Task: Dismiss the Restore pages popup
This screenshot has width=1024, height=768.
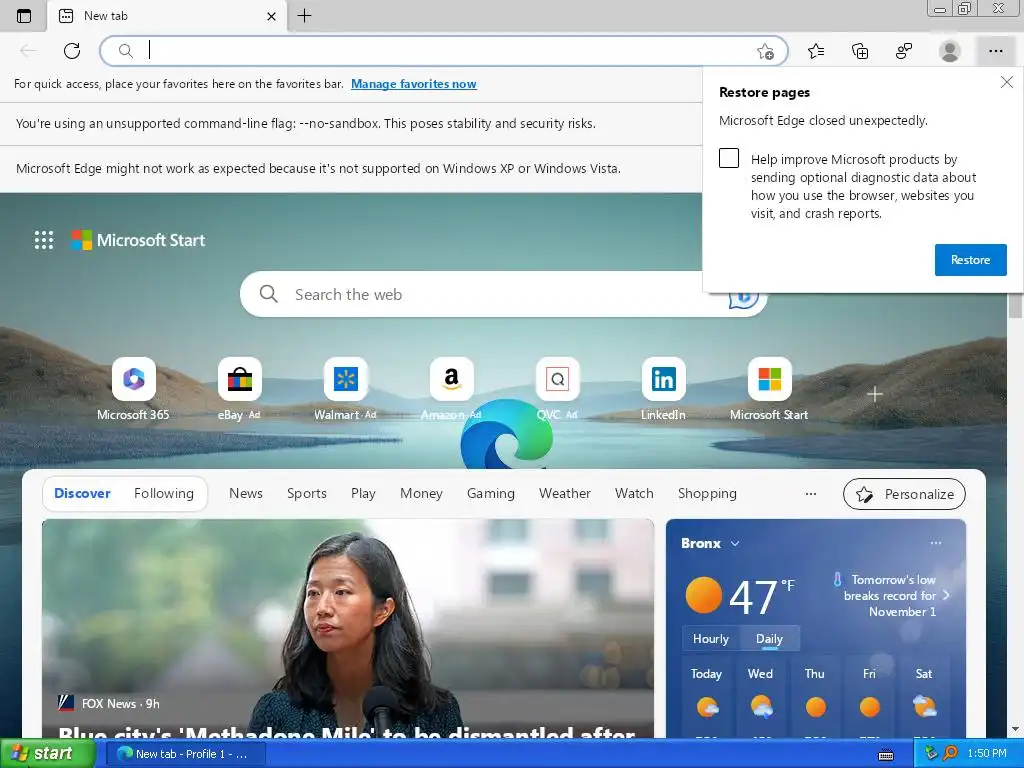Action: (x=1006, y=82)
